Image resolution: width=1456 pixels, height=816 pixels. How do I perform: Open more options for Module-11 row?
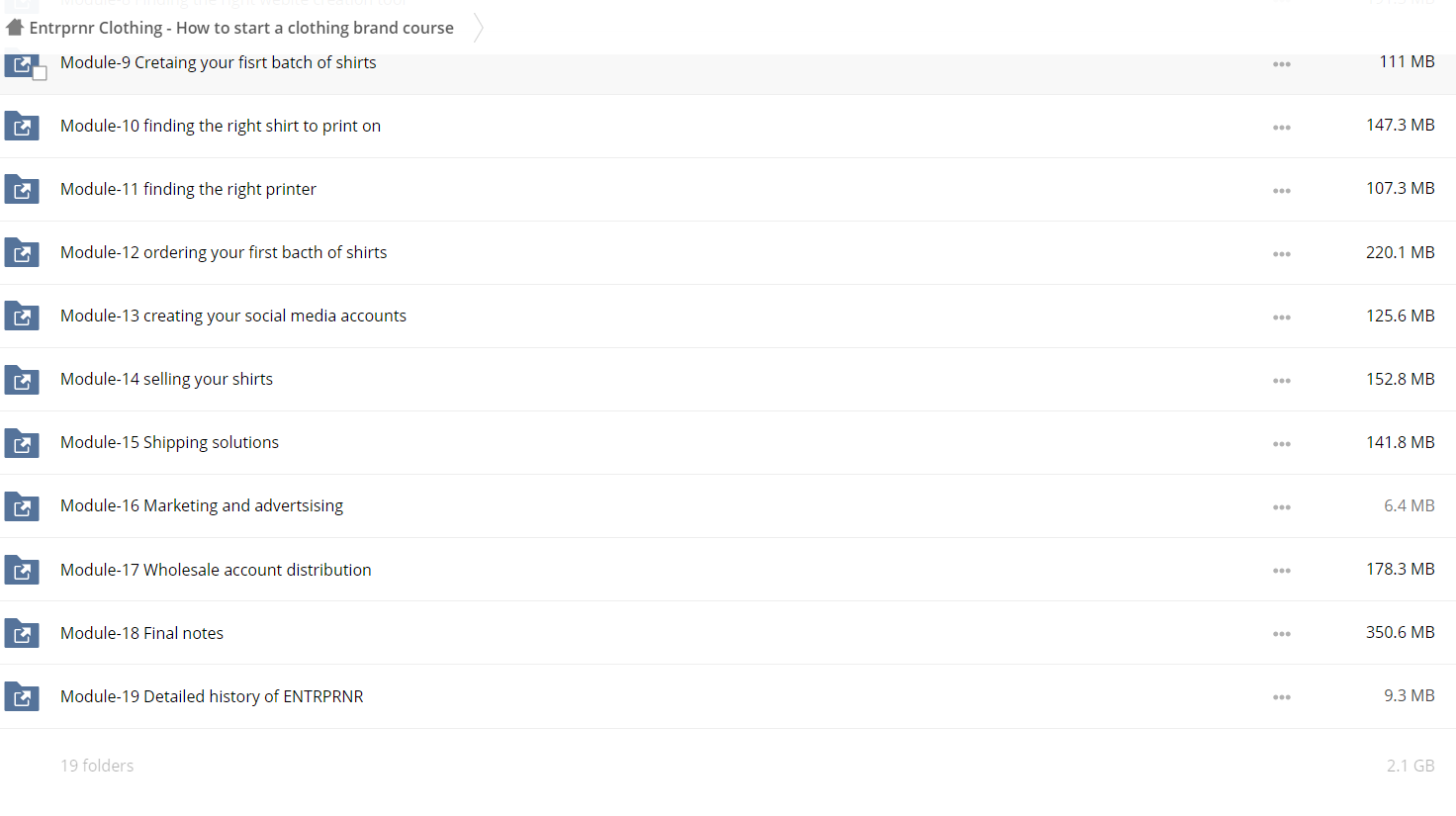point(1282,191)
